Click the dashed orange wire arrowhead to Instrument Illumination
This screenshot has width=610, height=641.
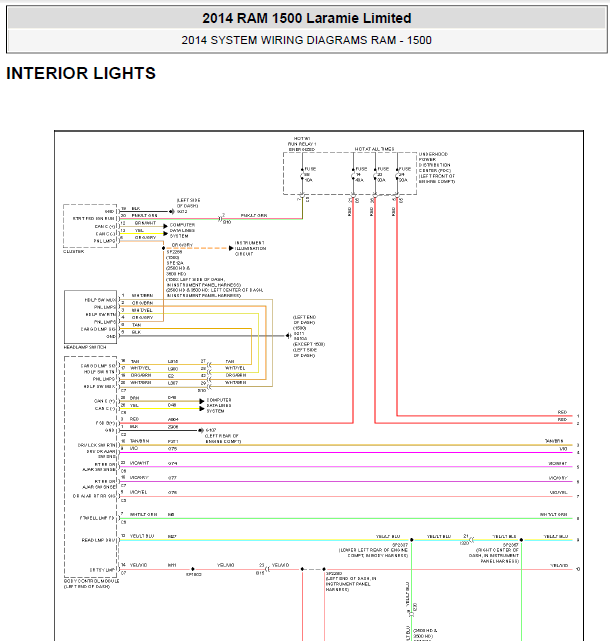point(231,248)
